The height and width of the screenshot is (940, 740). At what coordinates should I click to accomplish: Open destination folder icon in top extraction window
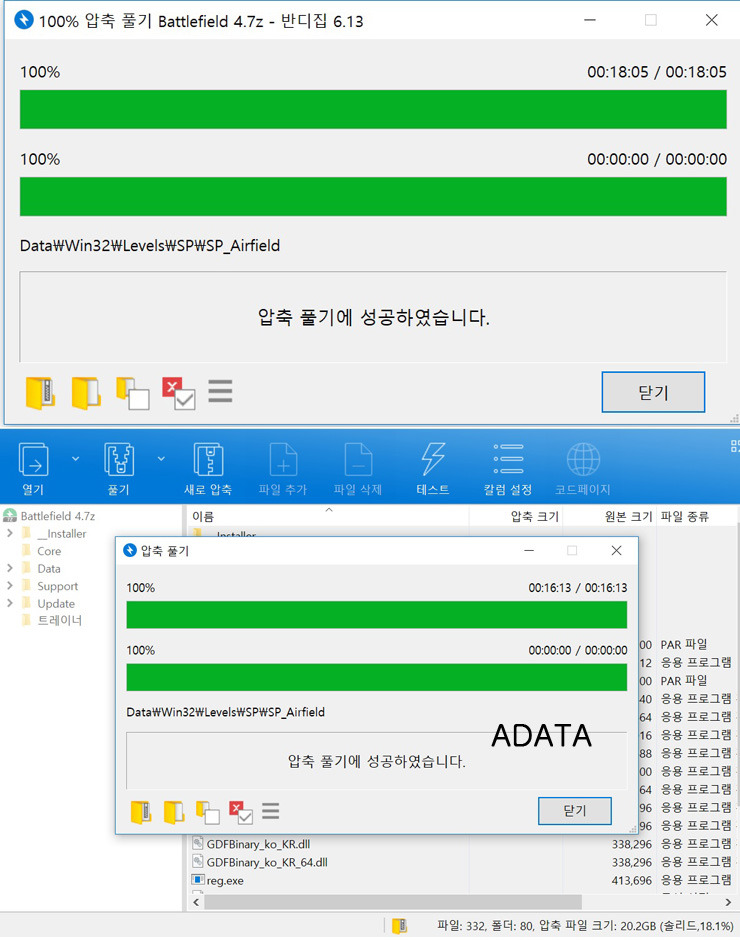pyautogui.click(x=86, y=393)
